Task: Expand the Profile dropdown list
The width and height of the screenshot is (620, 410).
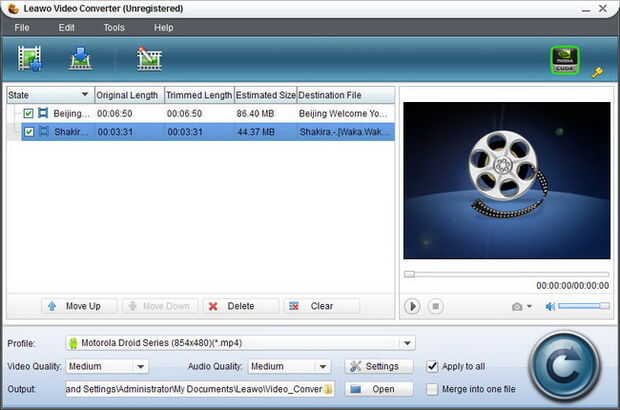Action: click(407, 343)
